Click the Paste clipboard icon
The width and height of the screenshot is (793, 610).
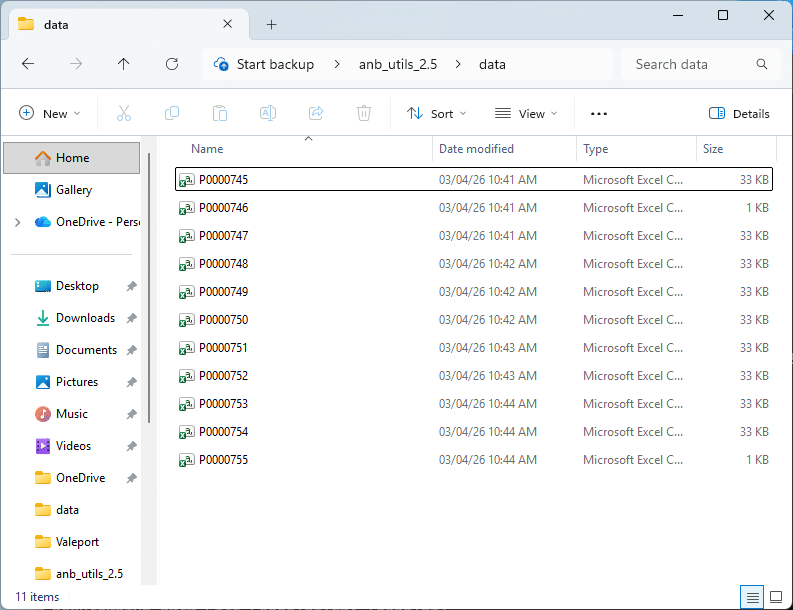click(220, 113)
